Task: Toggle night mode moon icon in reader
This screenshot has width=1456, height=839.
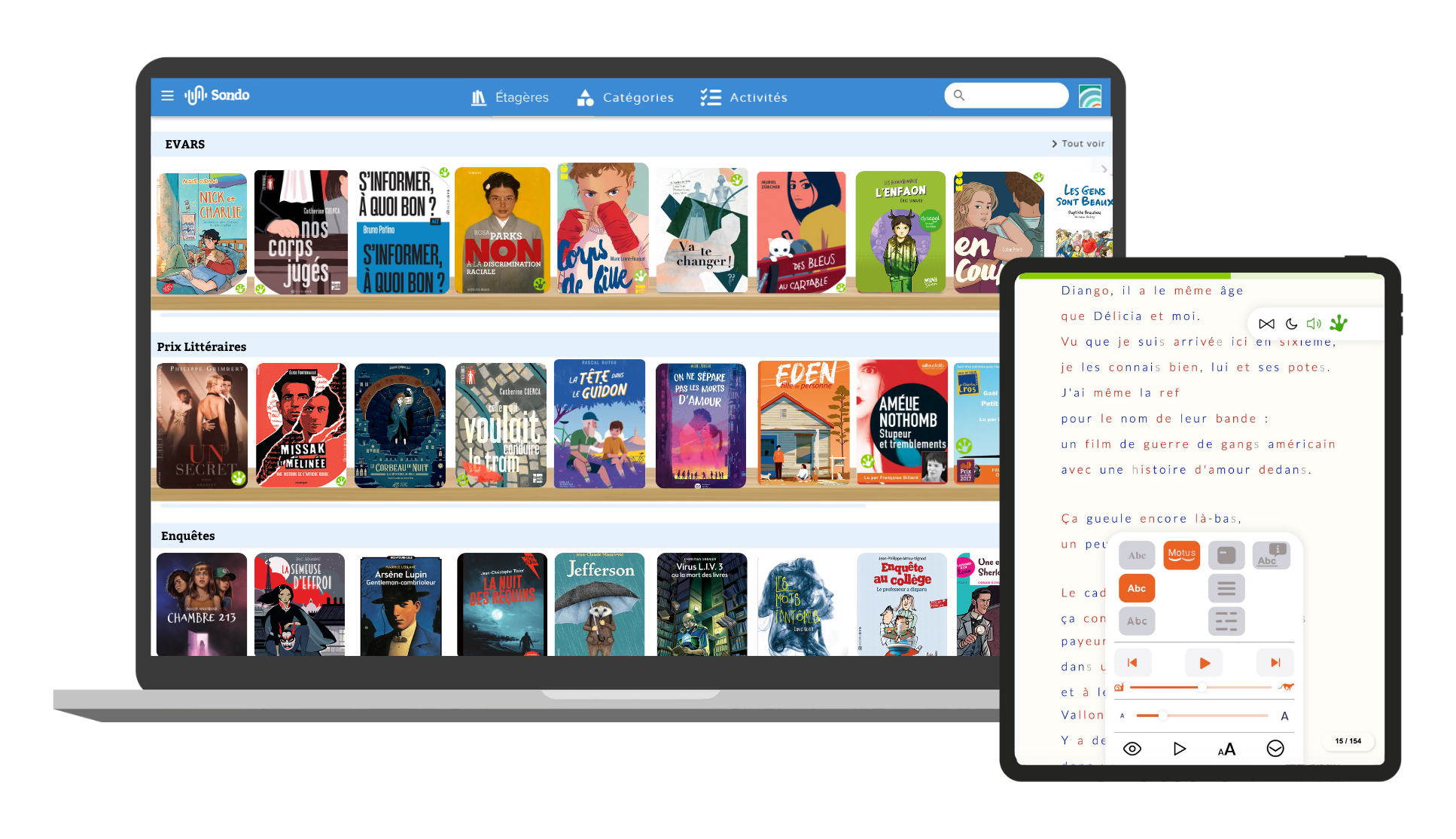Action: click(1291, 324)
